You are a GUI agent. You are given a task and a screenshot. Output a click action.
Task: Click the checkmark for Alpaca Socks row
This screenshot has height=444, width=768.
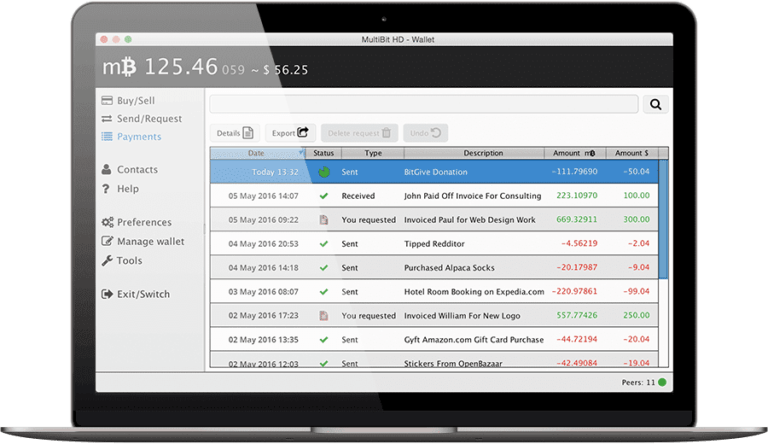(x=324, y=268)
